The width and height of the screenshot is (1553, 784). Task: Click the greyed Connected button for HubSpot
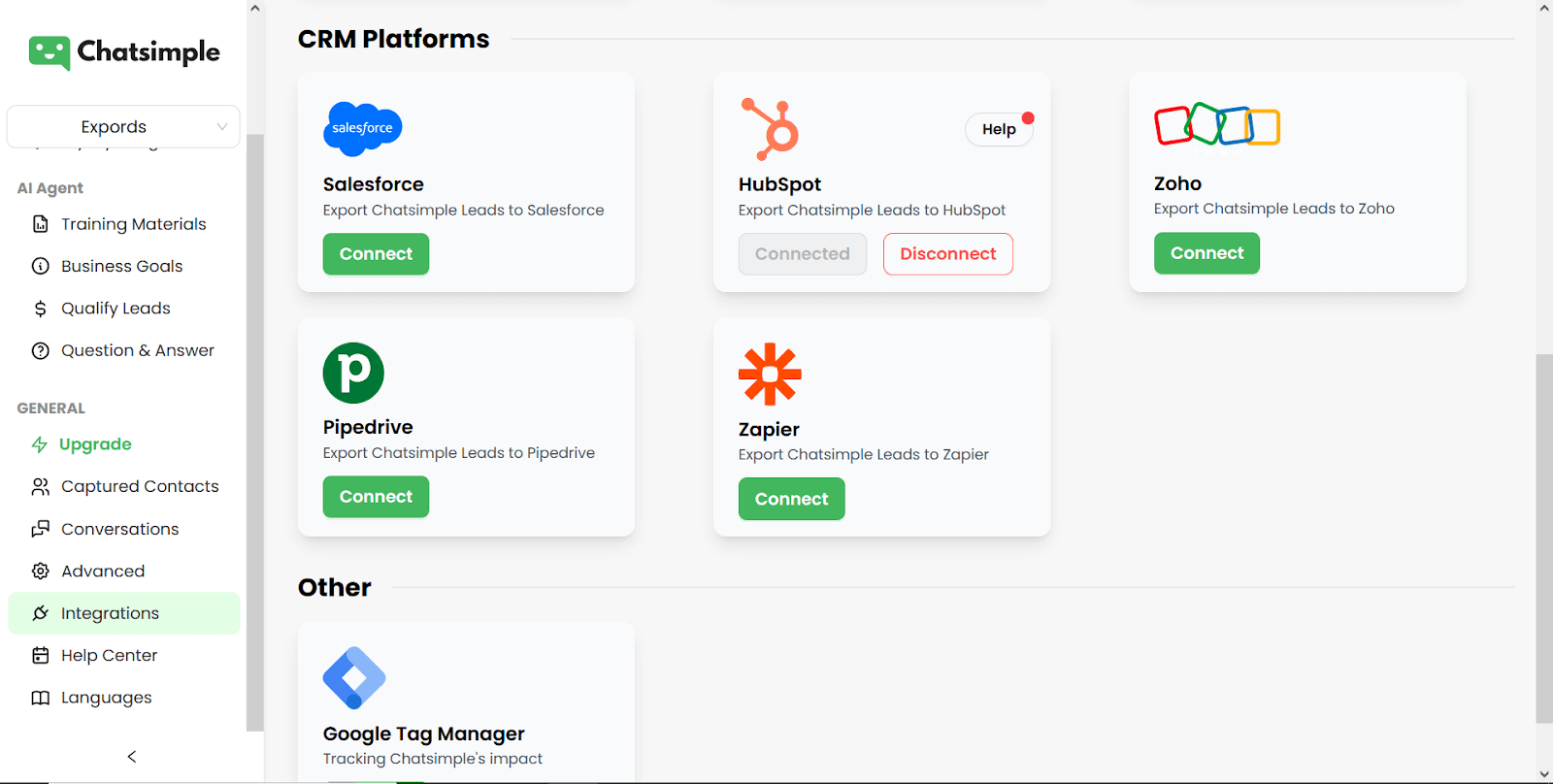802,254
